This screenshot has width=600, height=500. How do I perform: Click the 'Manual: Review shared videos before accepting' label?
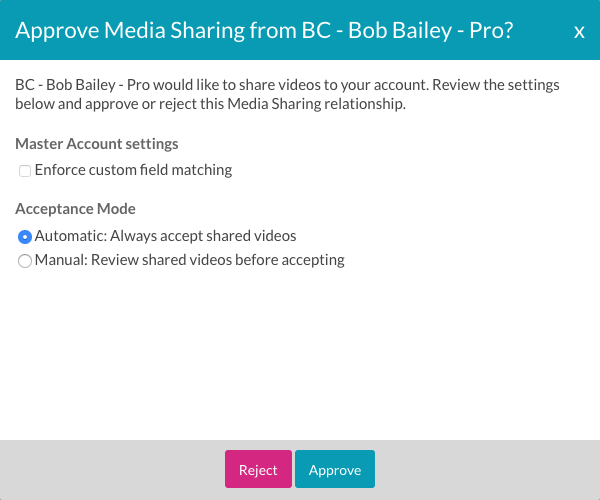[189, 260]
